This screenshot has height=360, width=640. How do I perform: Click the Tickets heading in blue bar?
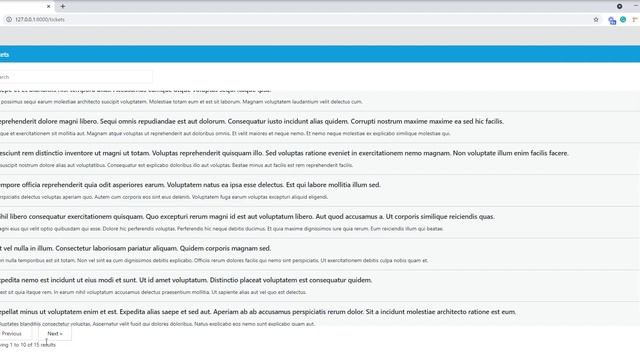4,54
